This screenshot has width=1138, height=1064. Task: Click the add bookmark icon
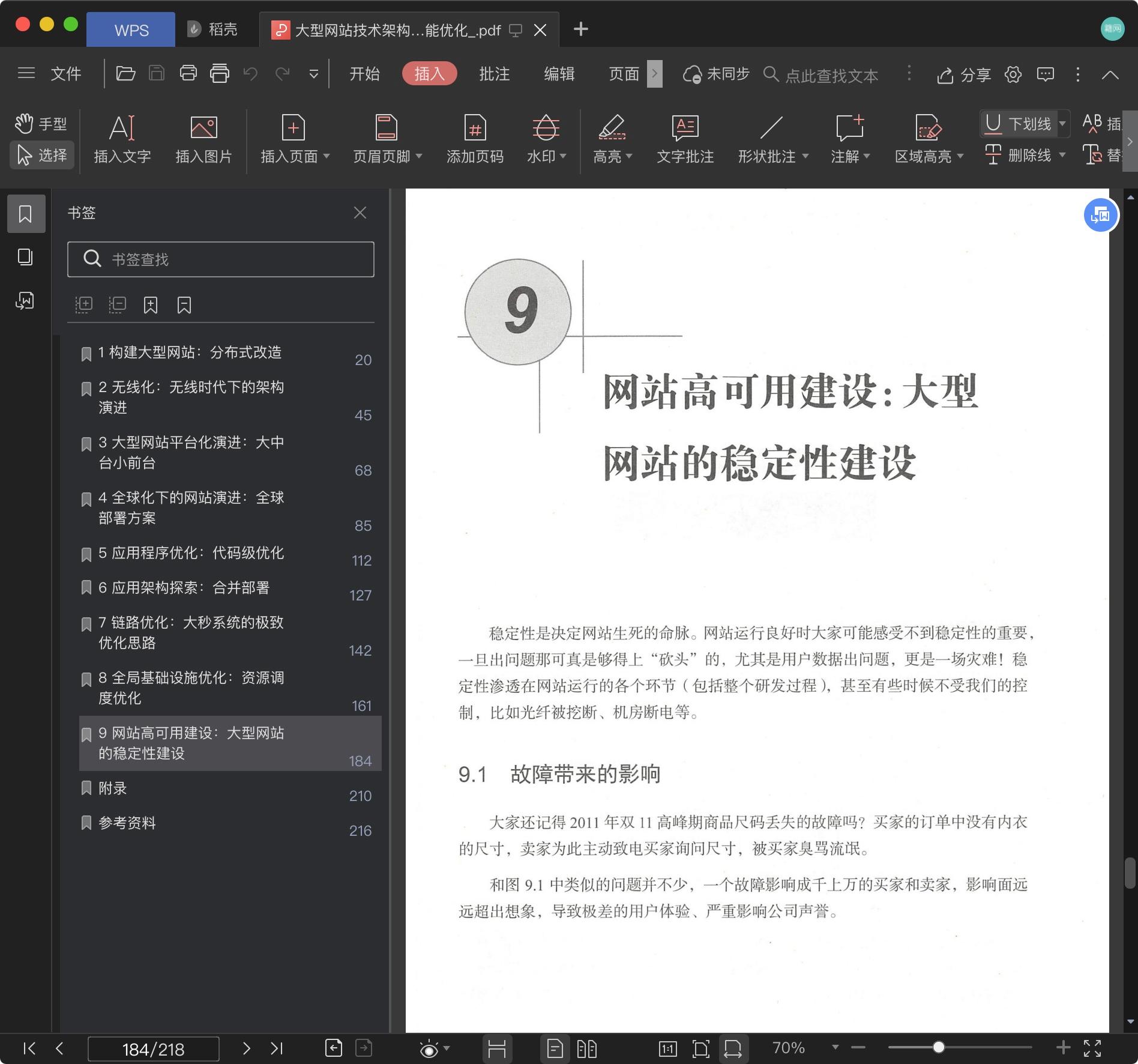point(151,304)
